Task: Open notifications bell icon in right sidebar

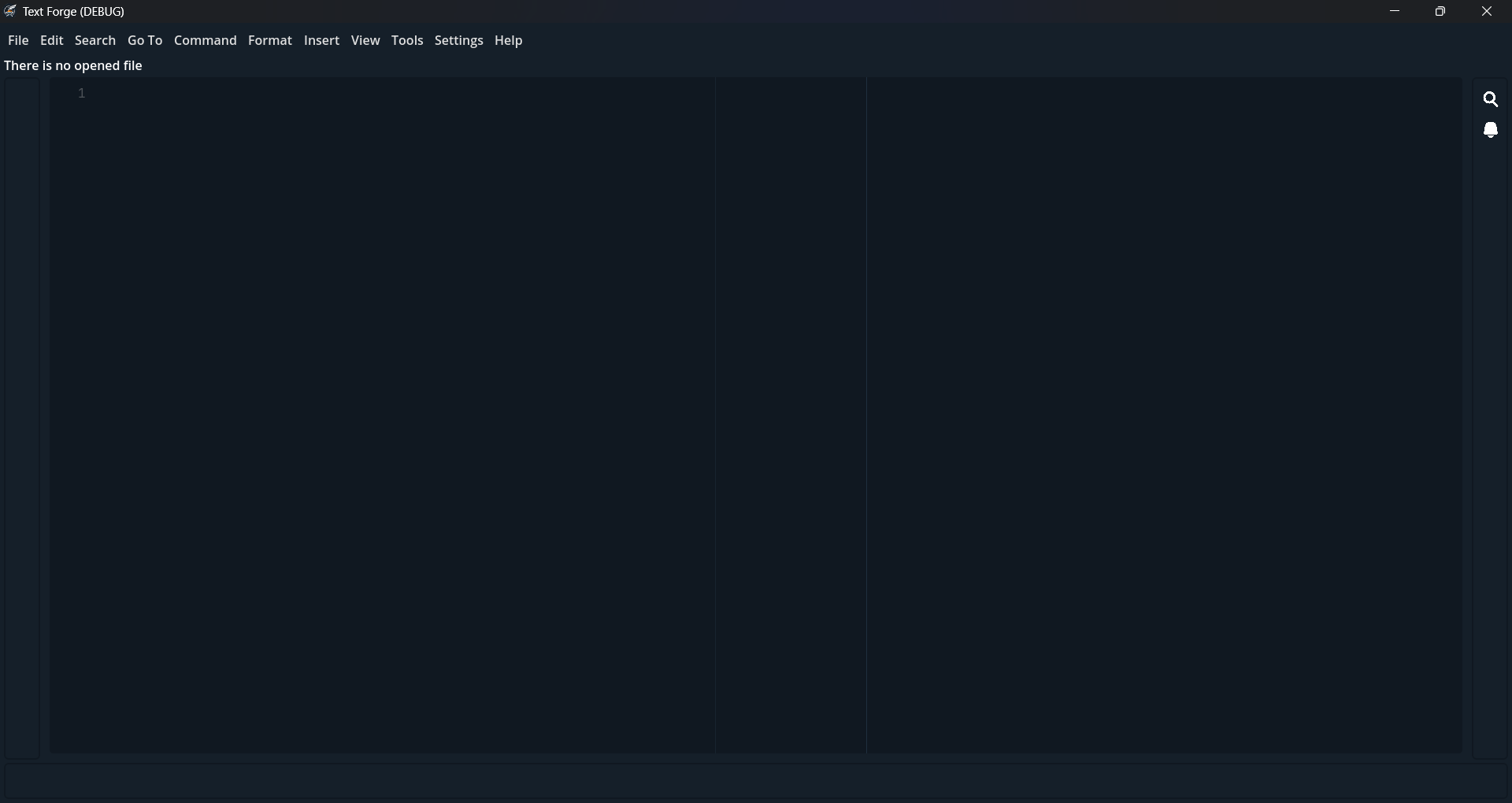Action: point(1491,130)
